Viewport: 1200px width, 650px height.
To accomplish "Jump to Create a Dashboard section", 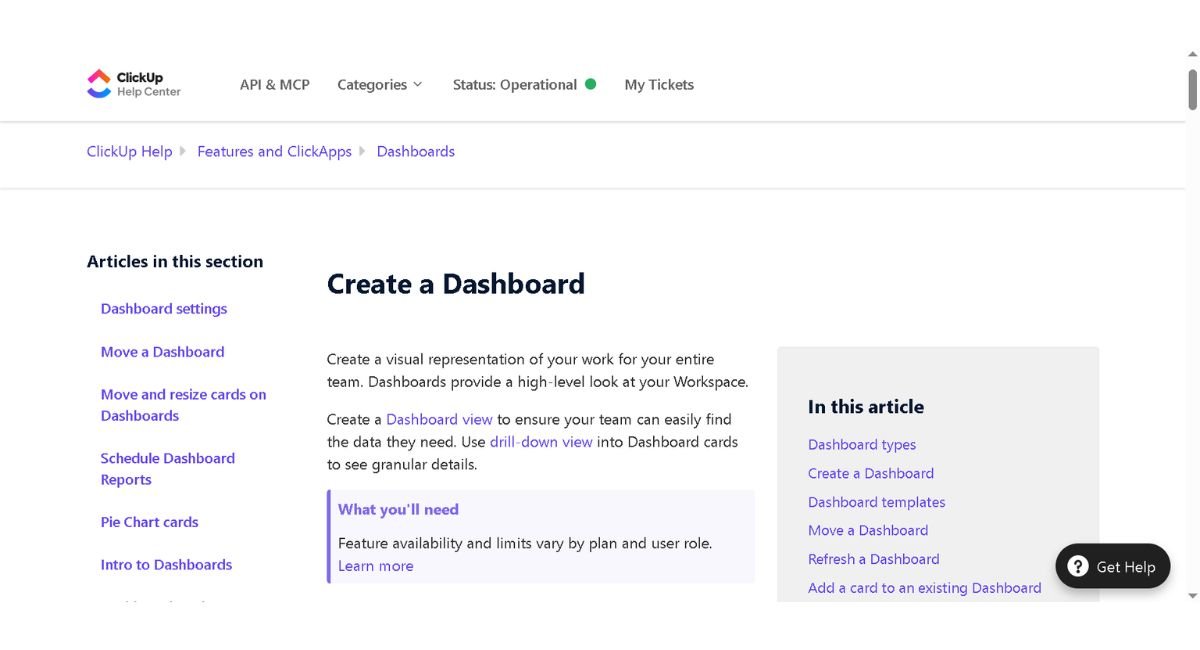I will coord(871,474).
